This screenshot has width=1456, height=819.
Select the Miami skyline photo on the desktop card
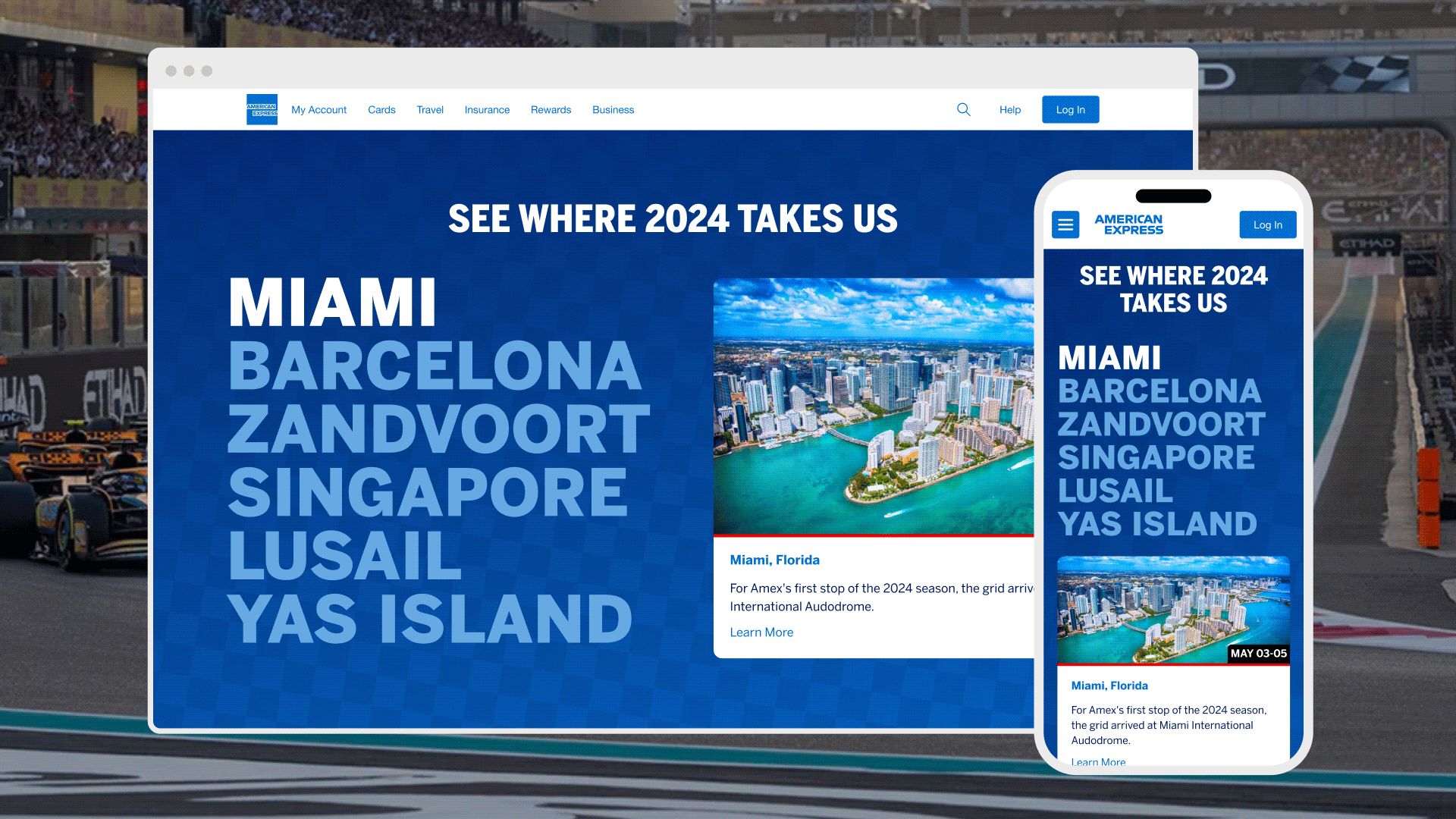[x=874, y=406]
